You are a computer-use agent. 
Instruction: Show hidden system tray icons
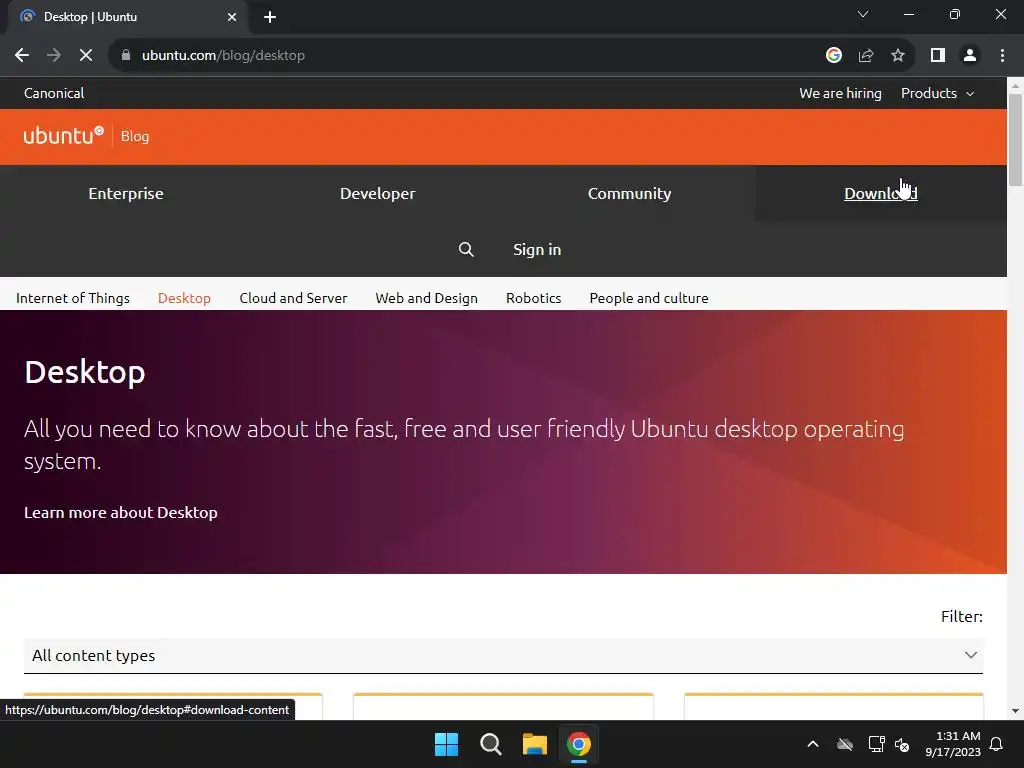(813, 744)
